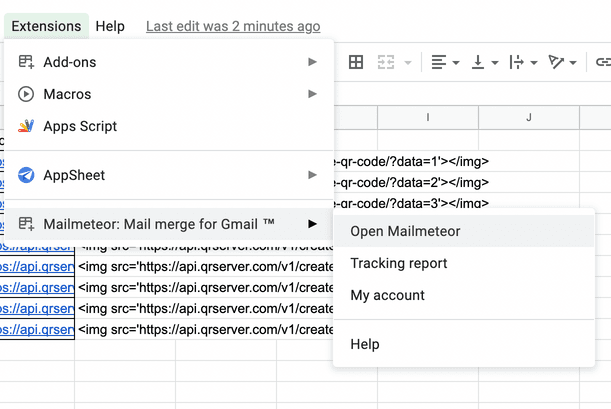Image resolution: width=611 pixels, height=409 pixels.
Task: Open the bottom-most api.qrserver link
Action: click(37, 330)
